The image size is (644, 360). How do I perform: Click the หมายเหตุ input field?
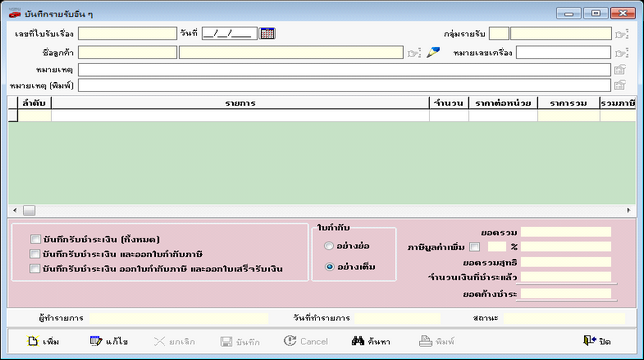click(x=344, y=70)
